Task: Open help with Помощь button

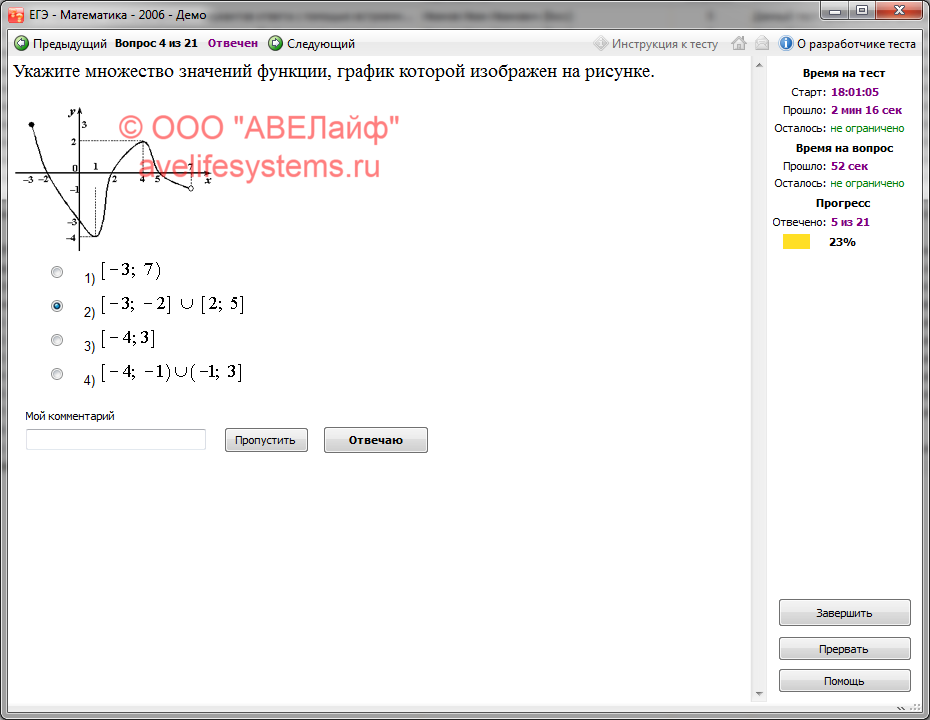Action: pyautogui.click(x=844, y=681)
